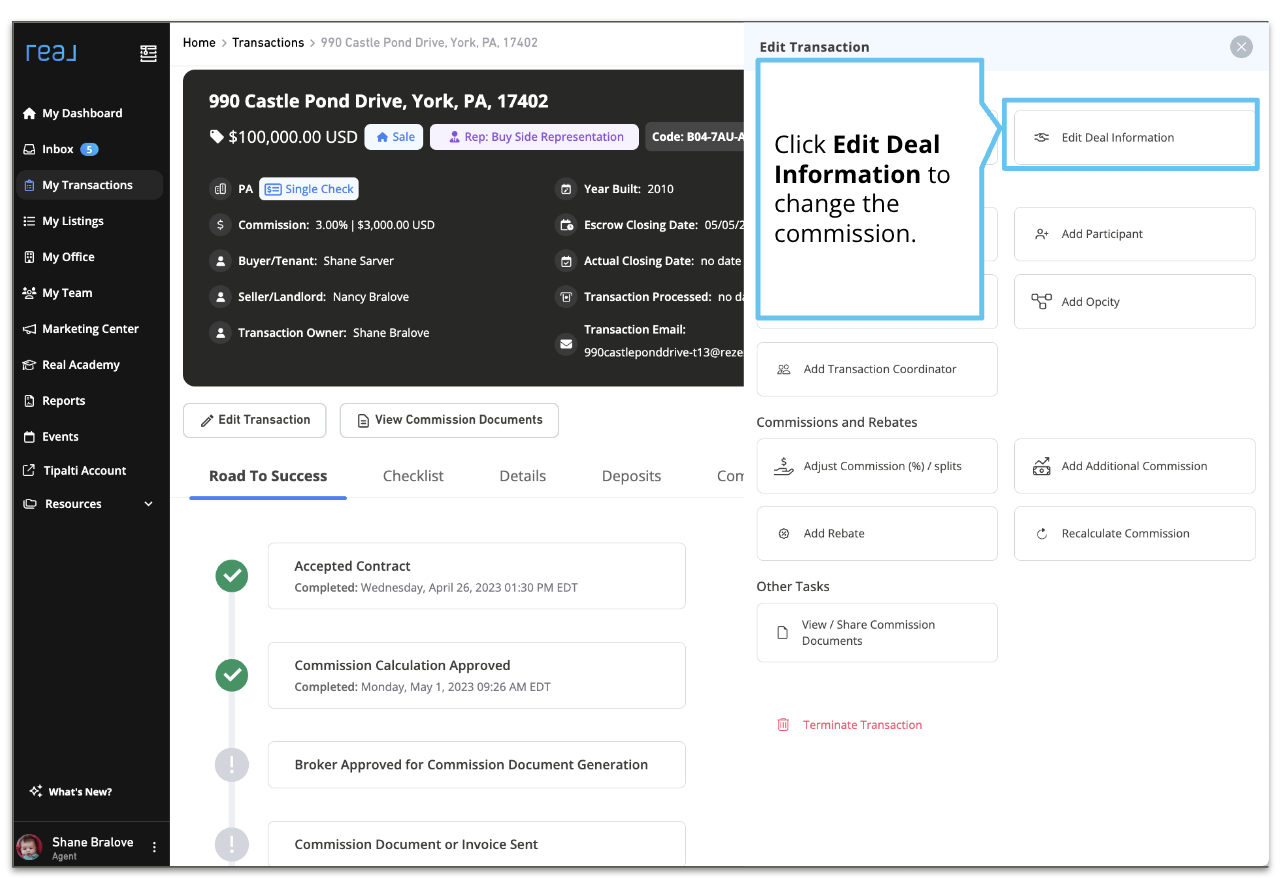
Task: Click the Edit Transaction button
Action: pos(254,420)
